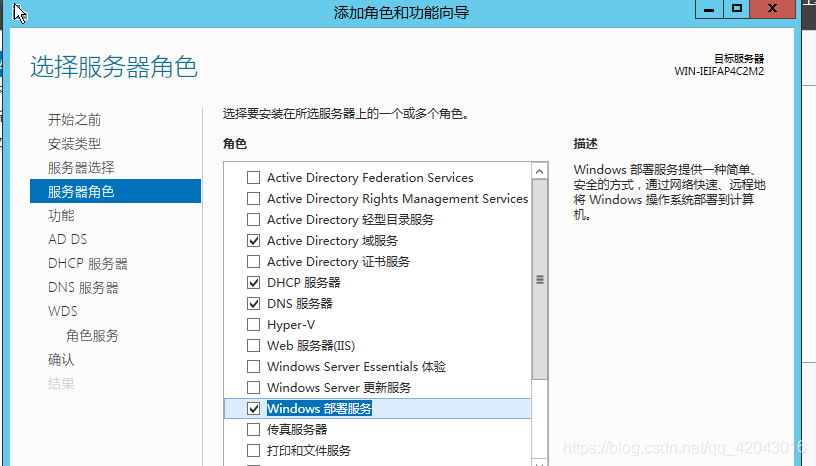The width and height of the screenshot is (816, 466).
Task: Check Active Directory Federation Services checkbox
Action: point(253,178)
